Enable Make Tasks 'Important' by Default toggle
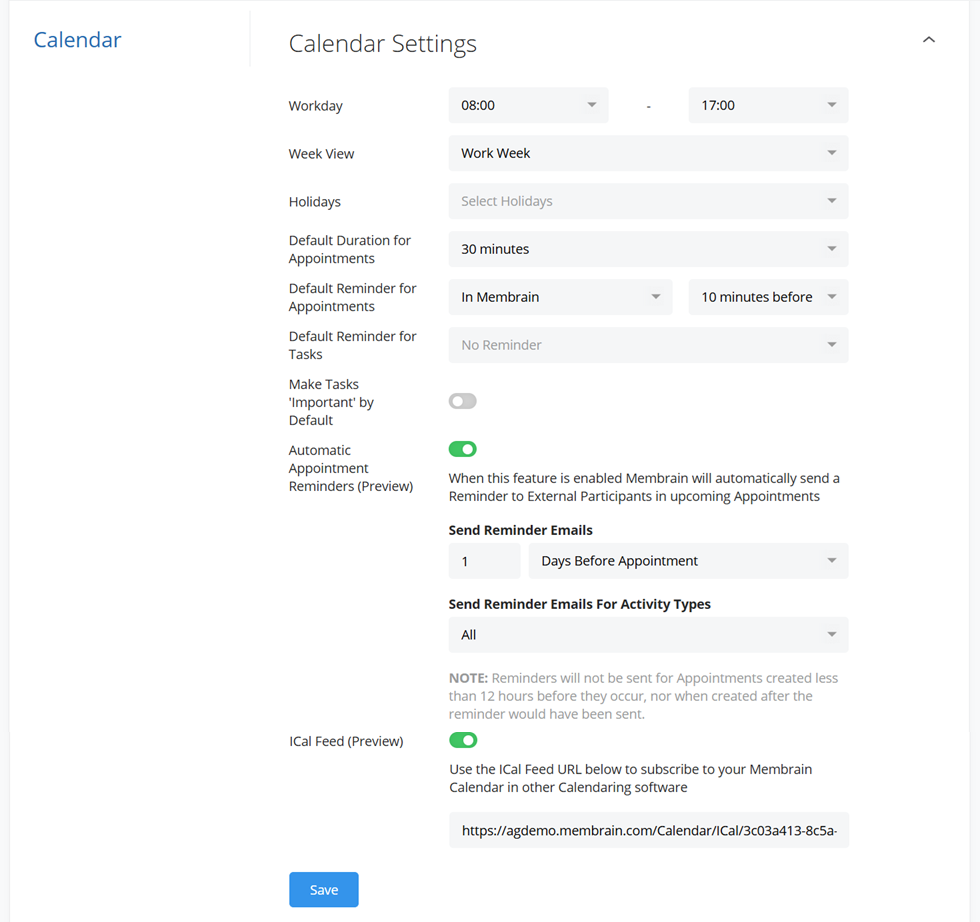The height and width of the screenshot is (922, 980). (462, 401)
